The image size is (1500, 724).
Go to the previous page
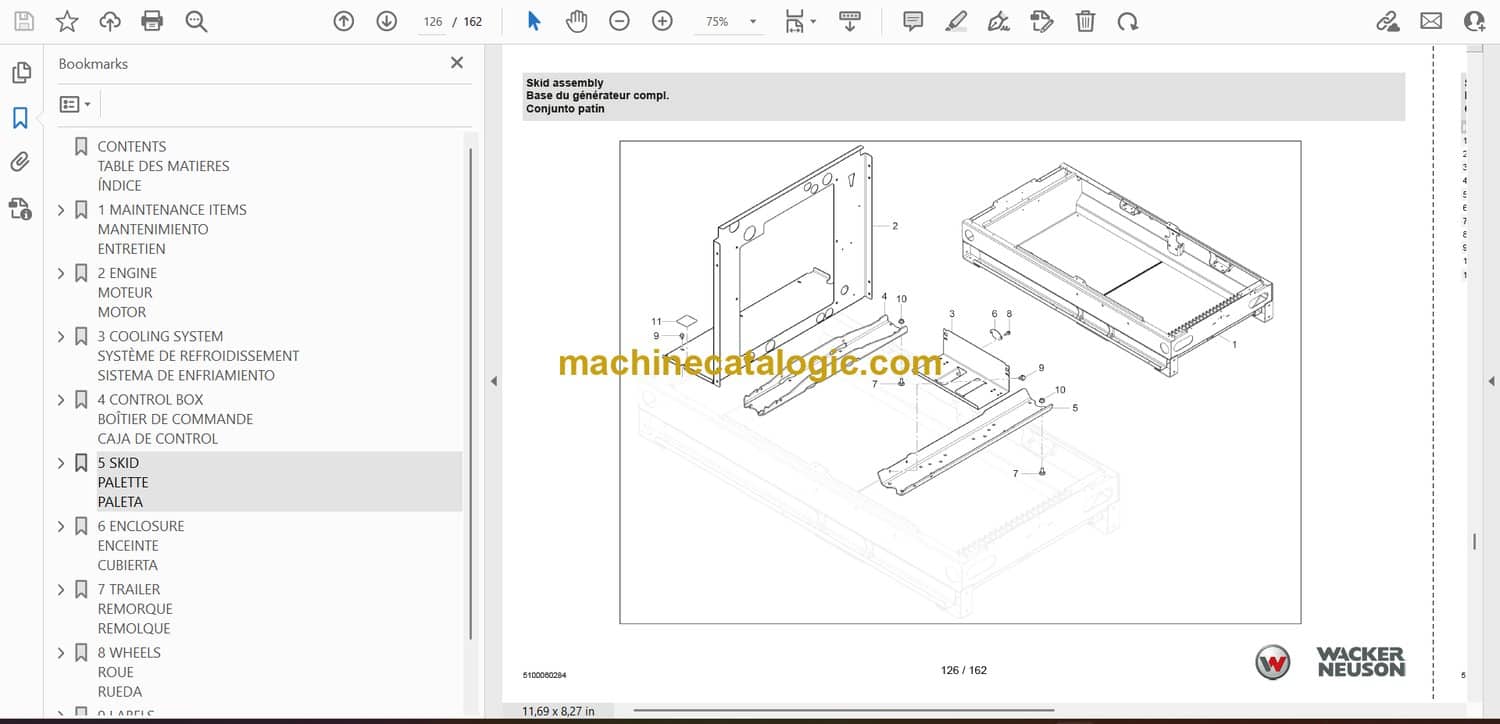click(x=344, y=21)
